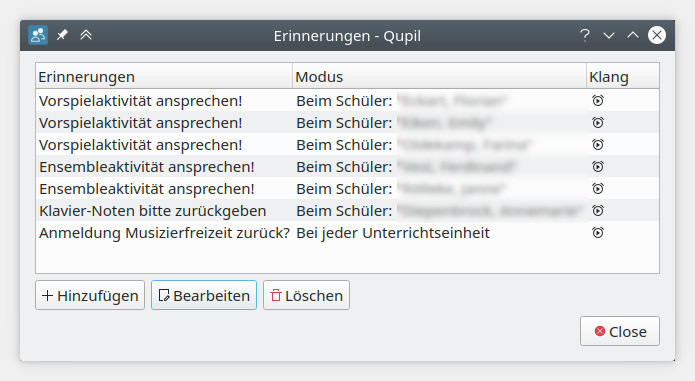The height and width of the screenshot is (381, 695).
Task: Click the question mark help icon
Action: tap(585, 35)
